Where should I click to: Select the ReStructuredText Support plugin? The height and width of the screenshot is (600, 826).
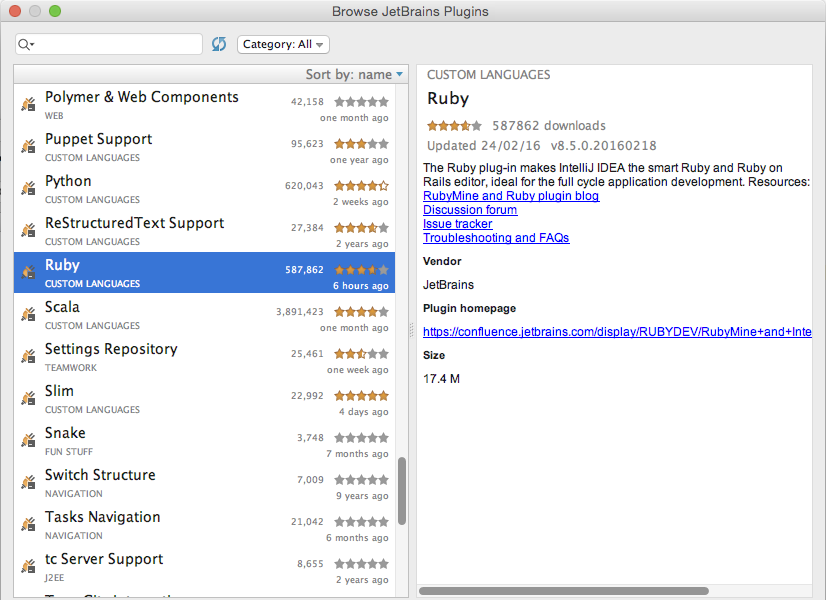(204, 231)
